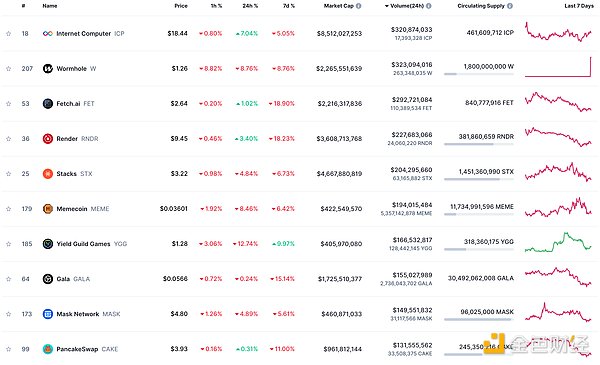600x365 pixels.
Task: Click the Mask Network logo icon
Action: point(48,314)
